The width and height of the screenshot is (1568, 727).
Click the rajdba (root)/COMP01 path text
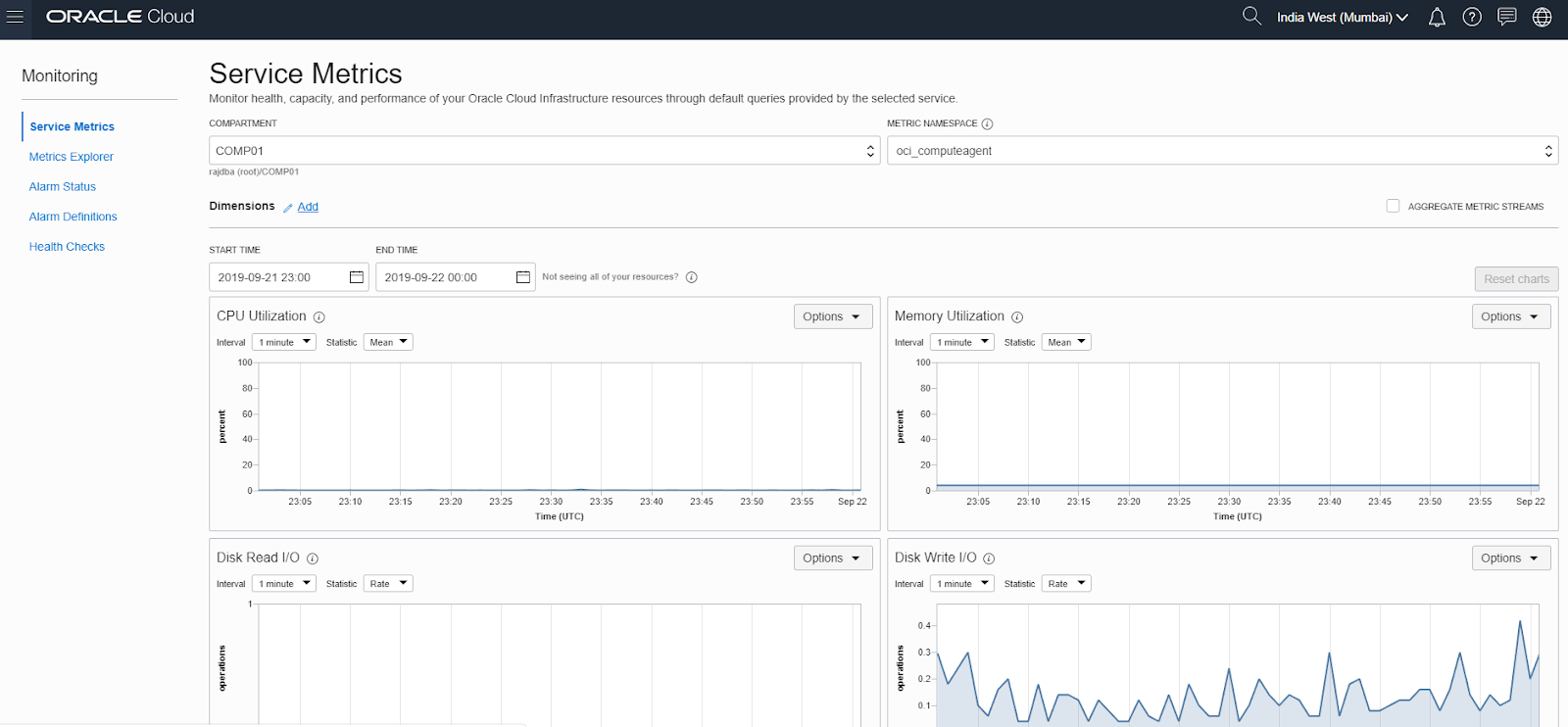point(254,172)
